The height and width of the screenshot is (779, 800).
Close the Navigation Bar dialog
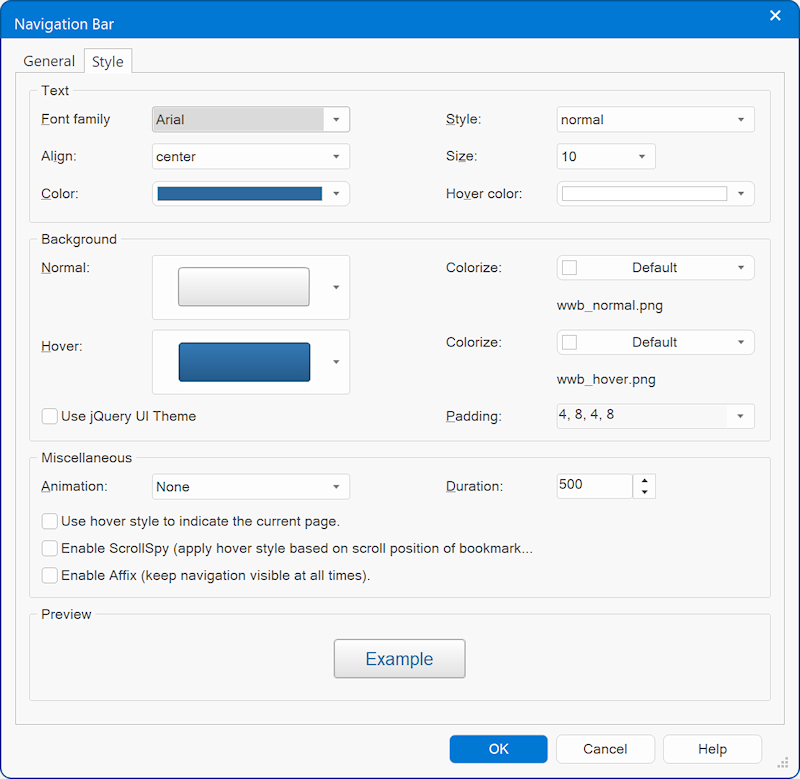click(x=775, y=16)
